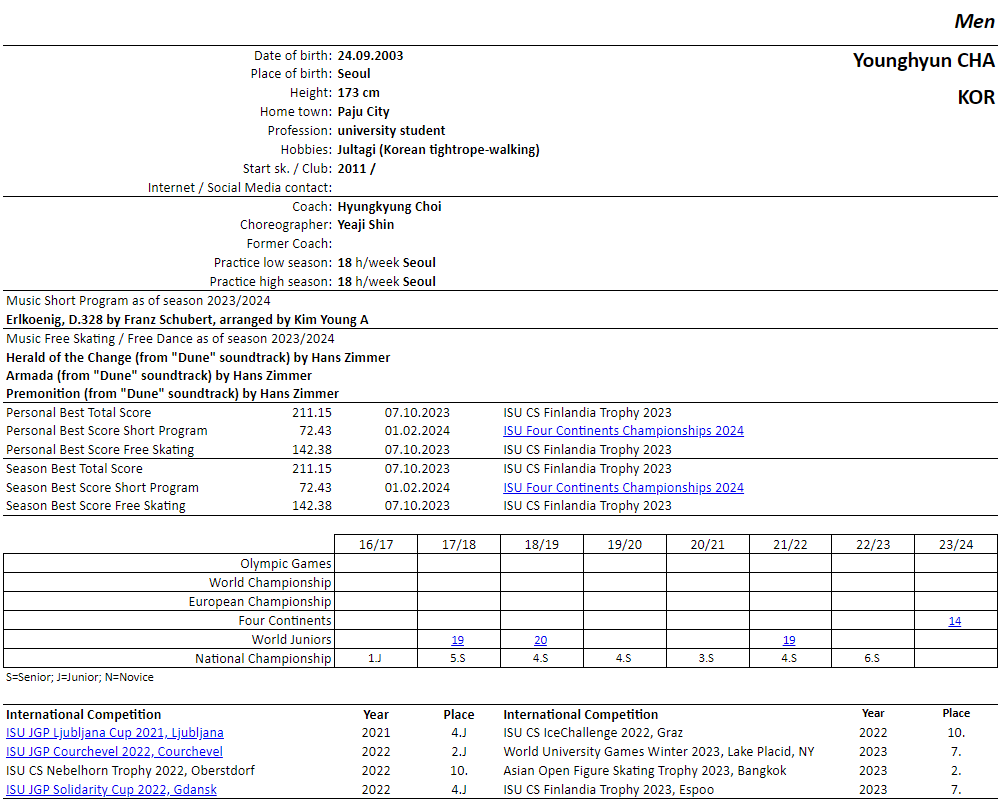Select profession university student
This screenshot has height=804, width=1006.
391,131
